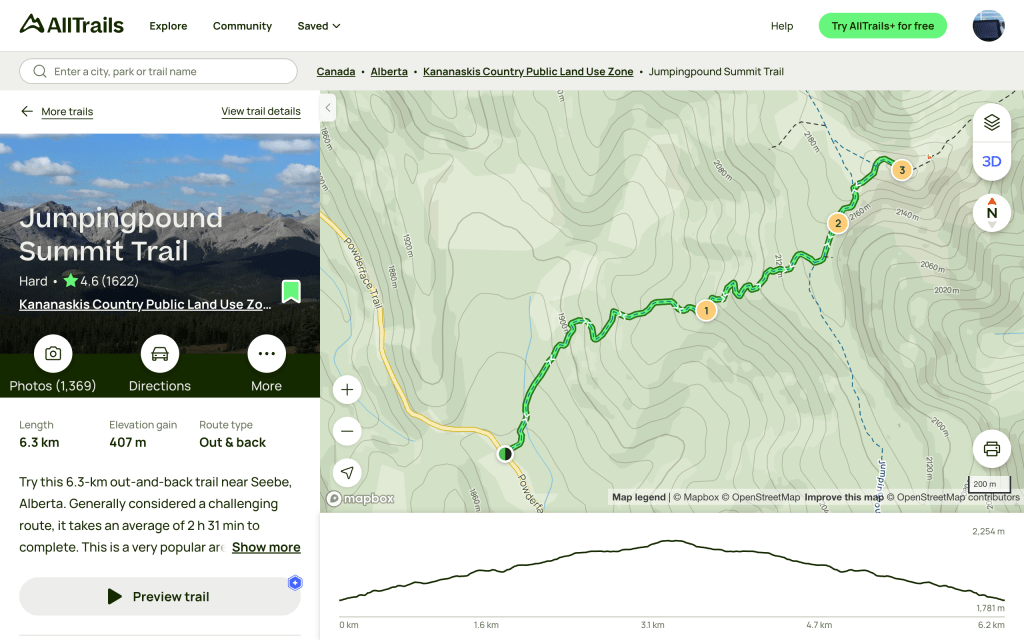Expand the Saved dropdown menu

[x=319, y=26]
